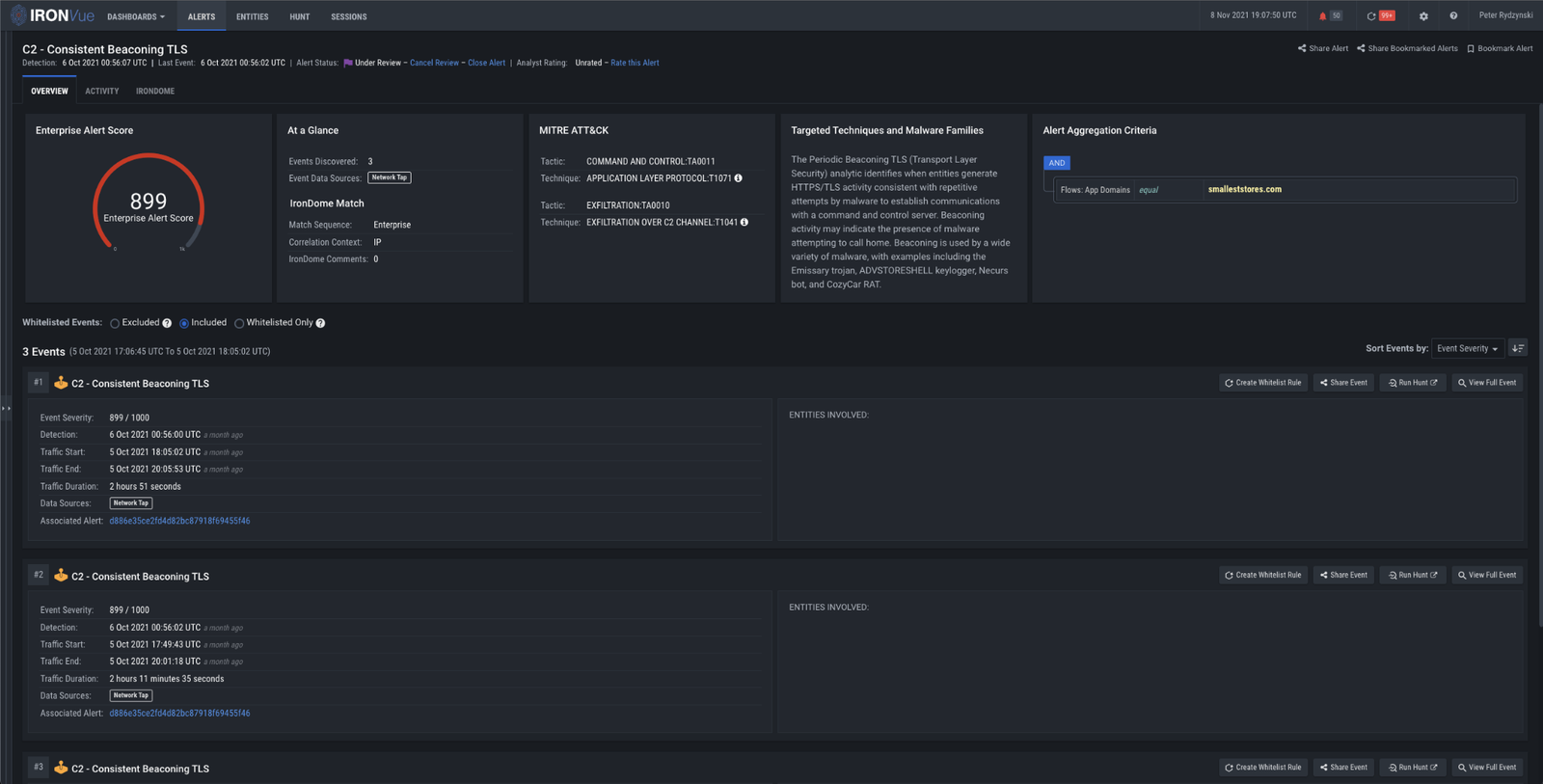This screenshot has width=1543, height=784.
Task: Run Hunt for event #1
Action: (1413, 383)
